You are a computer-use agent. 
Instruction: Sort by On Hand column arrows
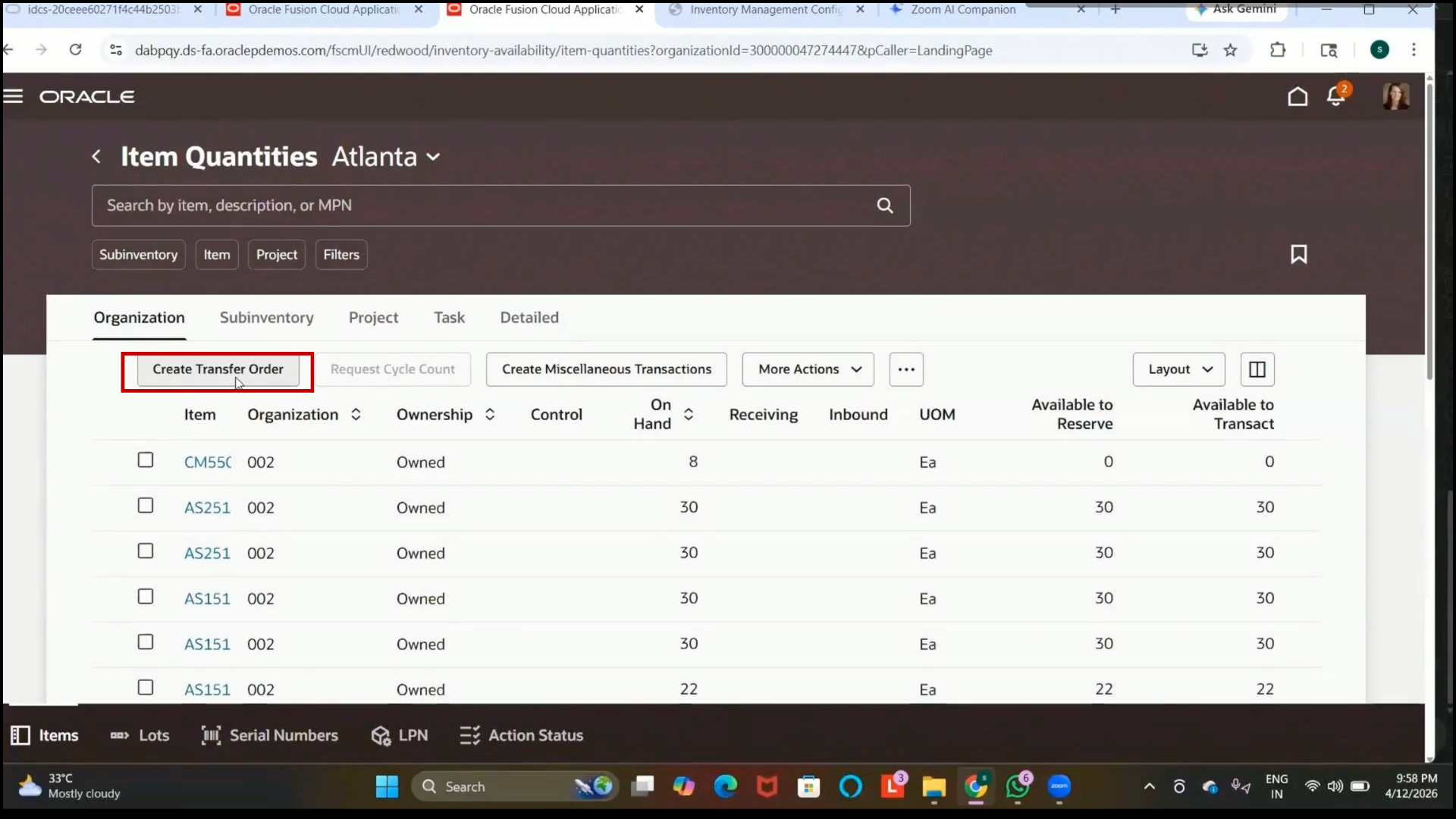point(689,415)
